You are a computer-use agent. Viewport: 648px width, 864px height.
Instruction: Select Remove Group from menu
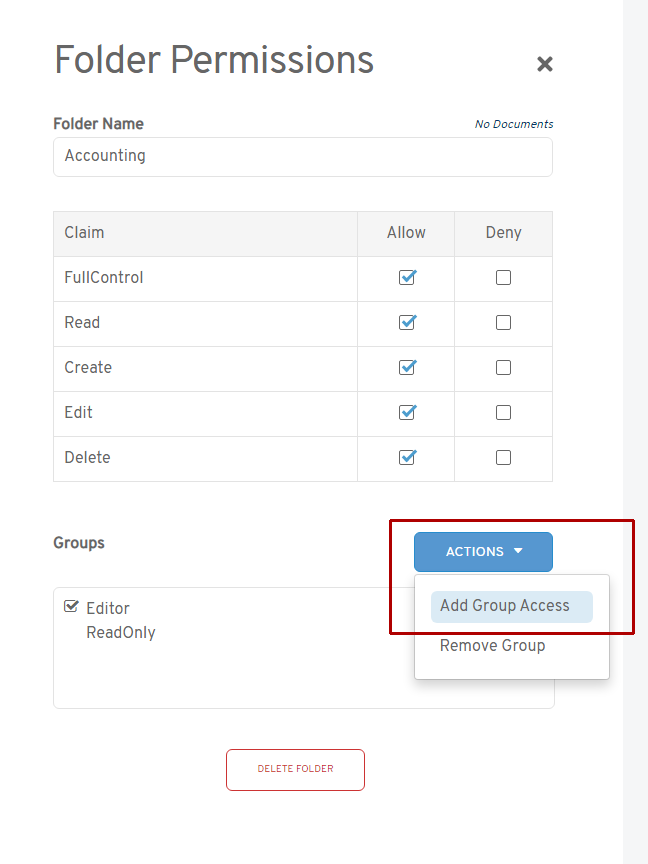pyautogui.click(x=492, y=646)
